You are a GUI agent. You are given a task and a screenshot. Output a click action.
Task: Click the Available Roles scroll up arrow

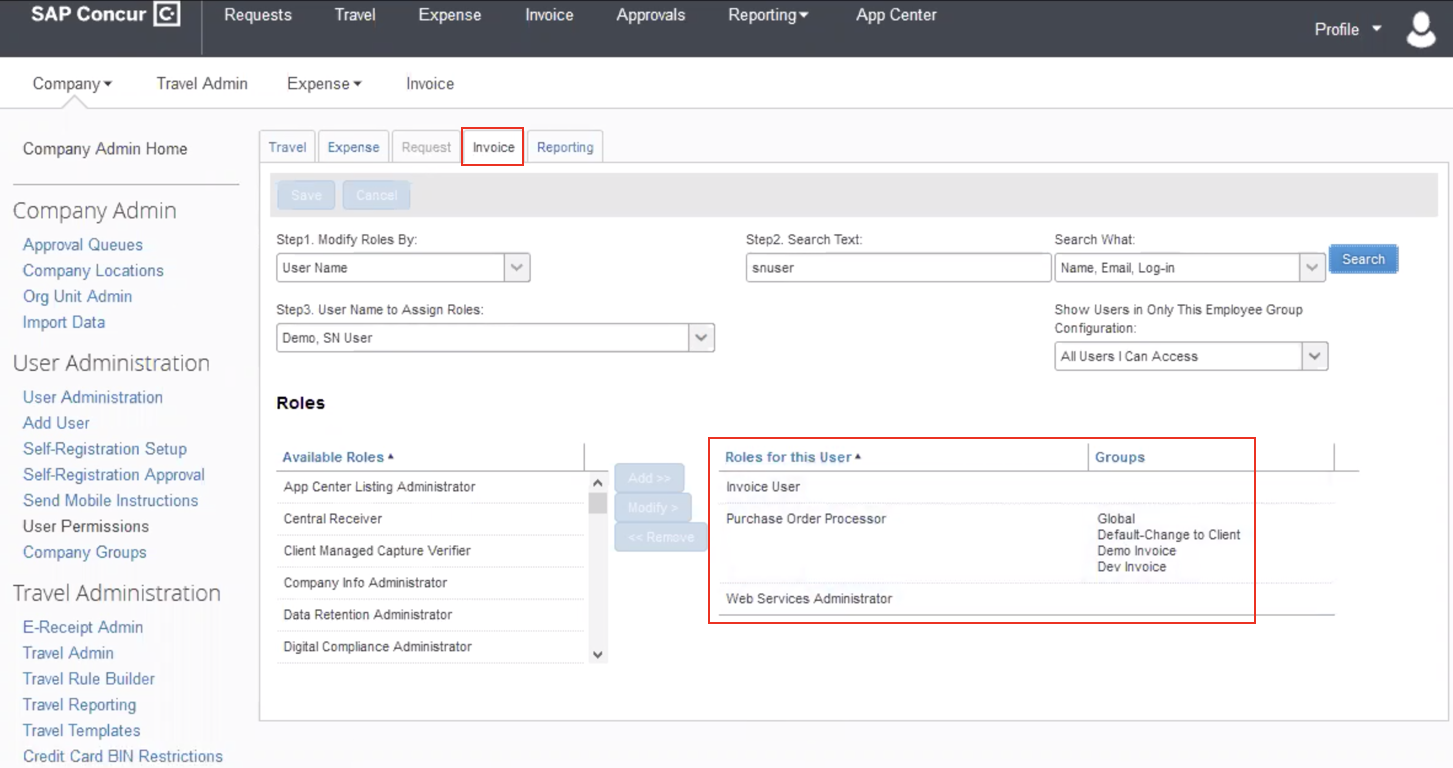pyautogui.click(x=598, y=482)
